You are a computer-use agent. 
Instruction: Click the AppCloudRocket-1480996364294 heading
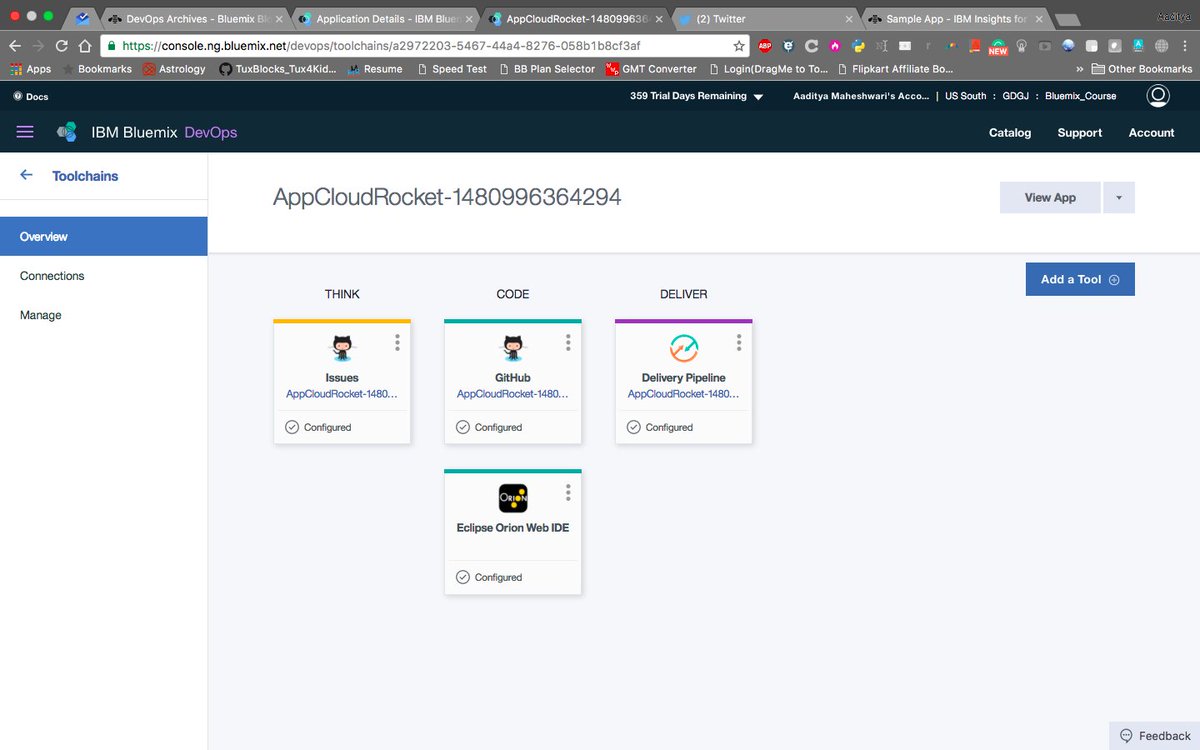click(x=447, y=197)
